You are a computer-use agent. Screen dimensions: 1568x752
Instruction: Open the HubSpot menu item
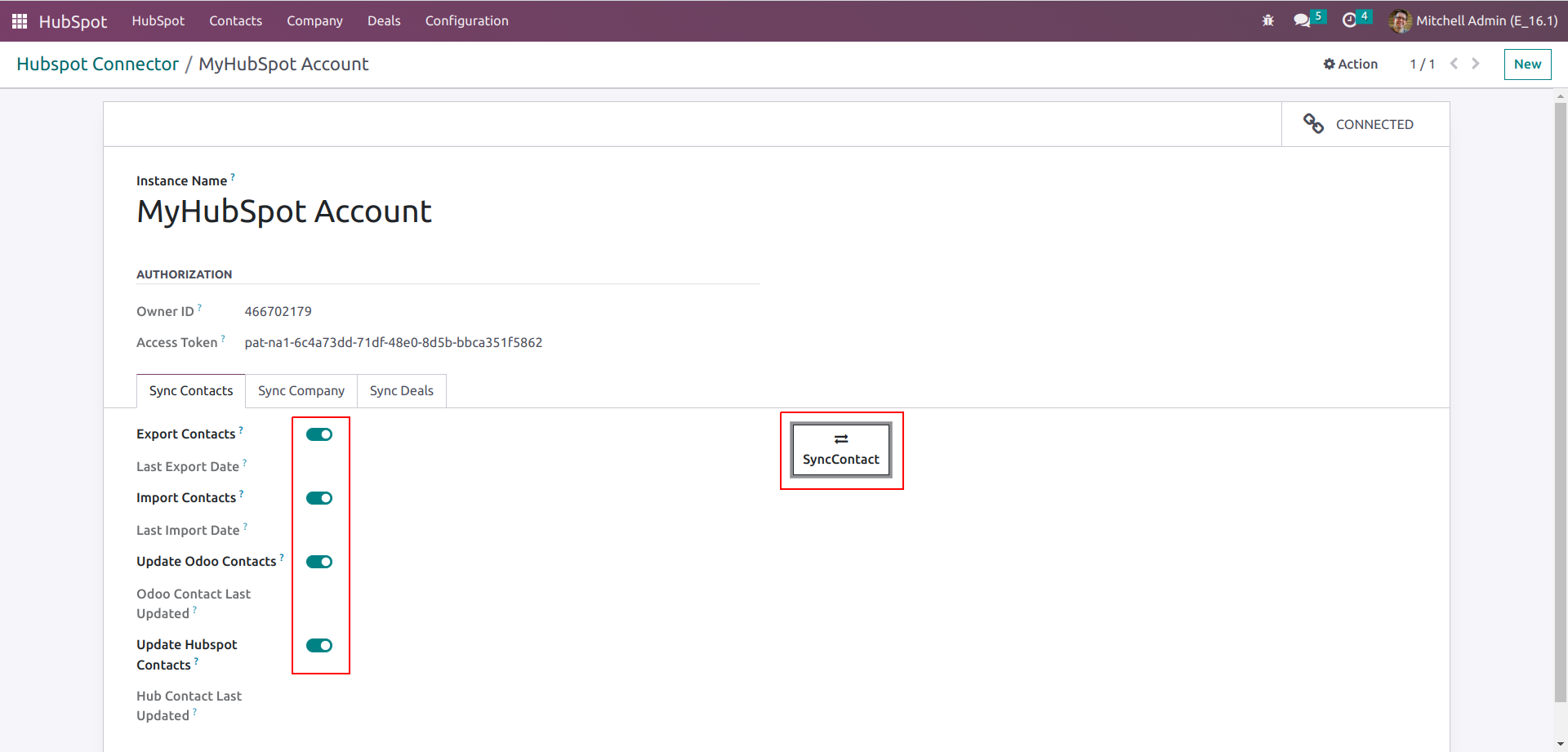click(x=158, y=20)
